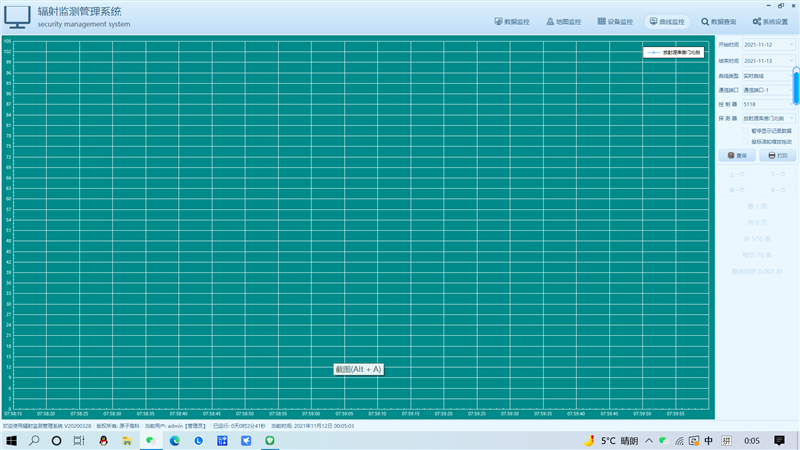This screenshot has height=450, width=800.
Task: Enable 鼠标滚轮缩放拖动 checkbox
Action: click(x=745, y=141)
